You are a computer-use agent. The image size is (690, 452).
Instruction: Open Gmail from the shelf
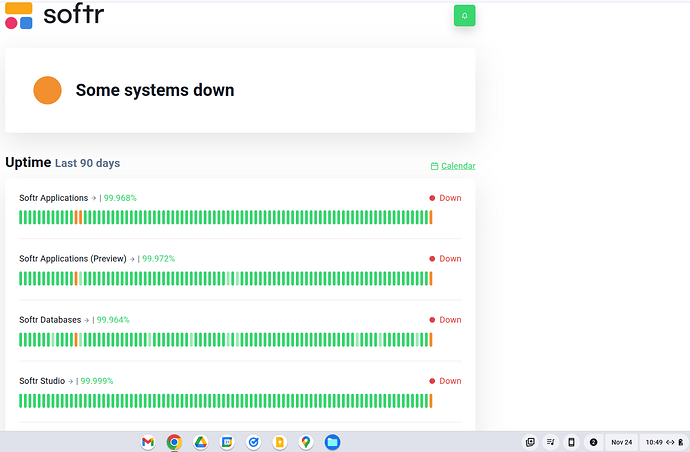click(x=148, y=442)
